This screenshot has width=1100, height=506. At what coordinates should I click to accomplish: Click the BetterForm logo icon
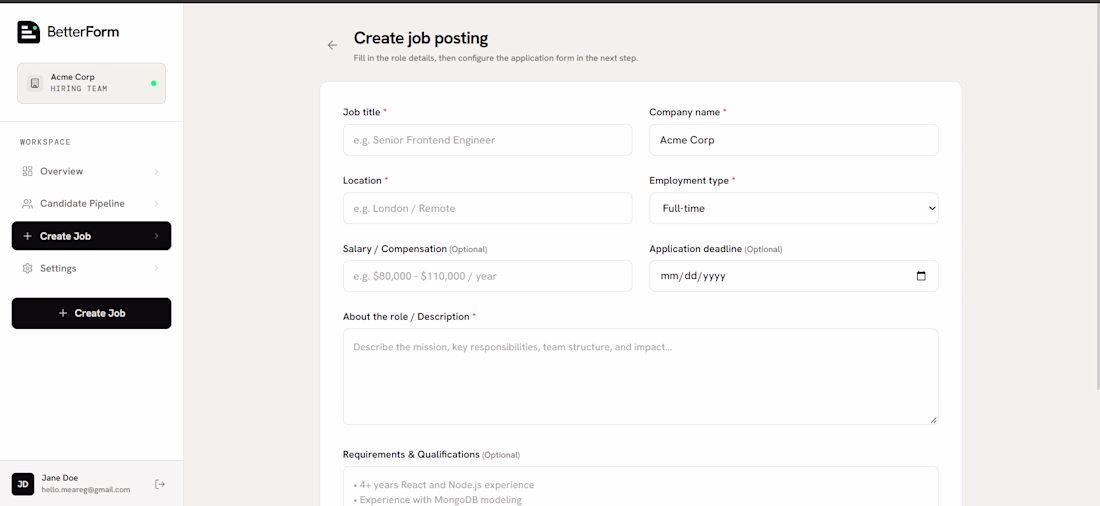(x=29, y=32)
